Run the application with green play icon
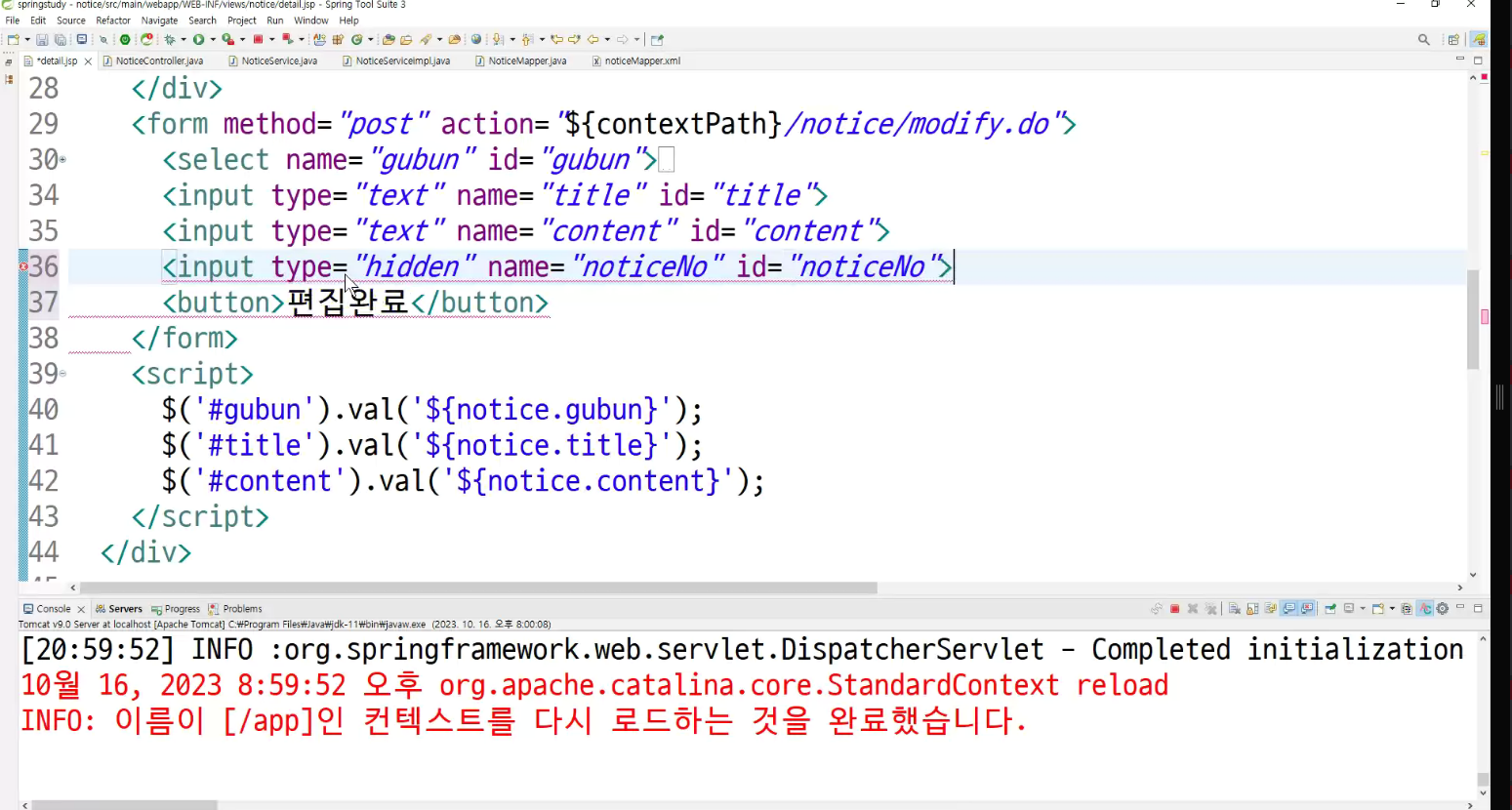This screenshot has height=810, width=1512. coord(198,40)
